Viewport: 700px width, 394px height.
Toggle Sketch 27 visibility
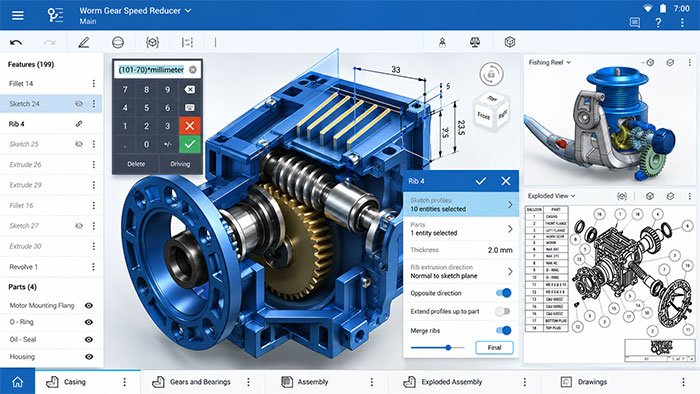click(x=79, y=226)
